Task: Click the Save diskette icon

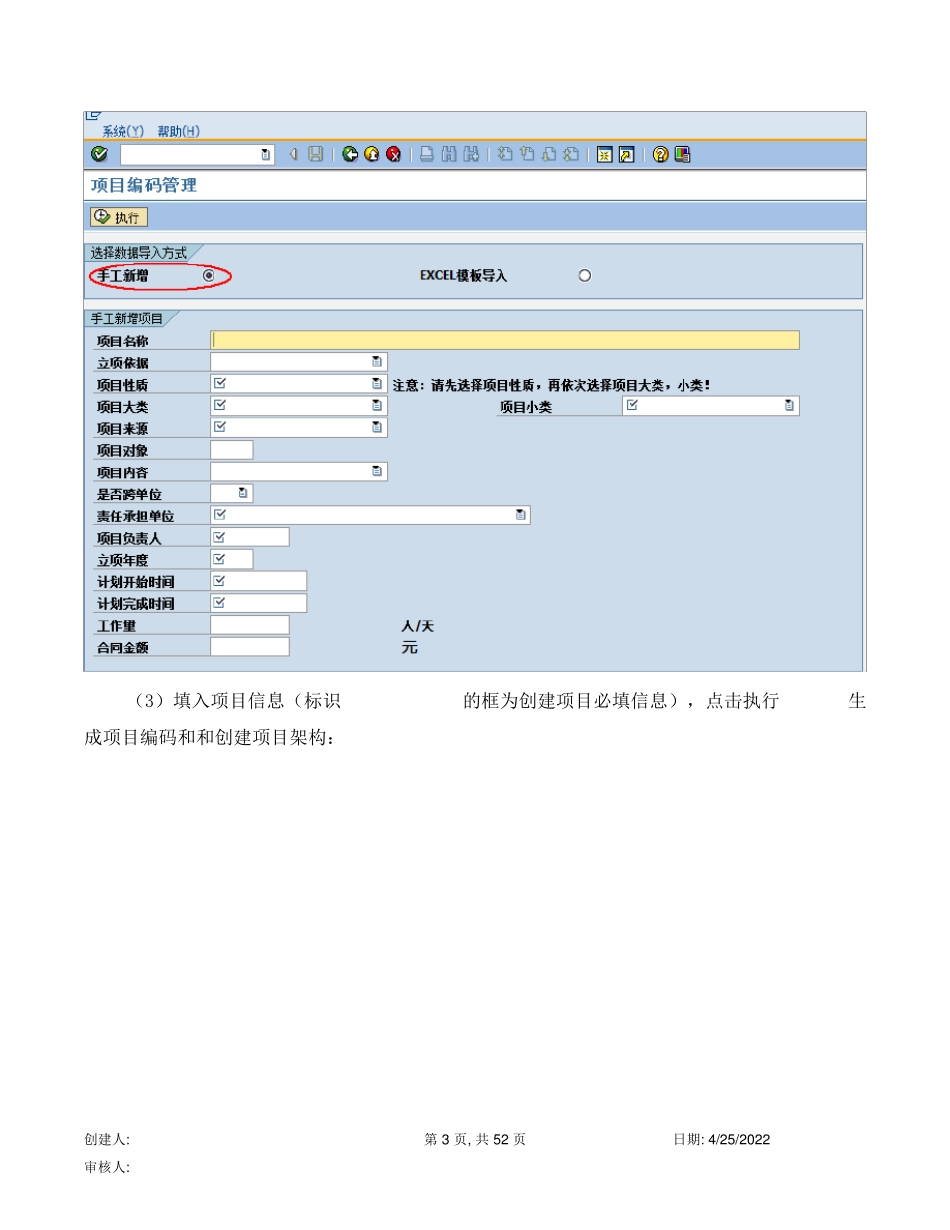Action: point(315,154)
